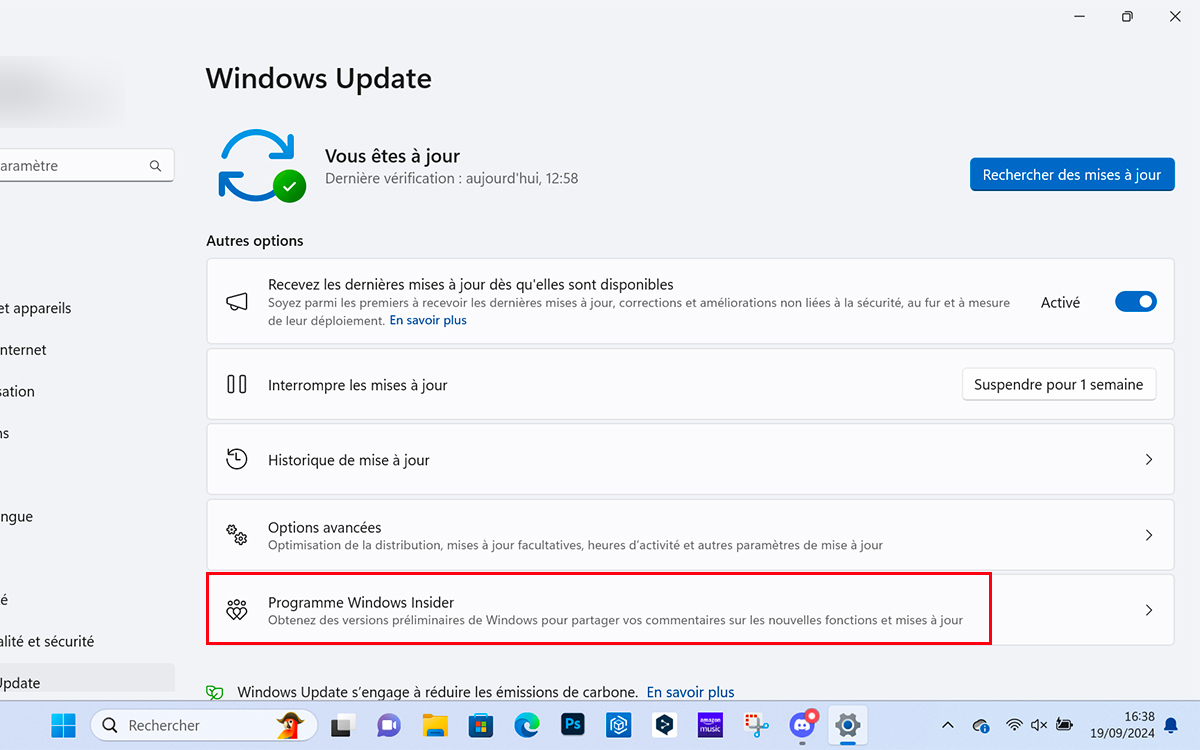Click the taskbar Rechercher search box

(x=204, y=725)
